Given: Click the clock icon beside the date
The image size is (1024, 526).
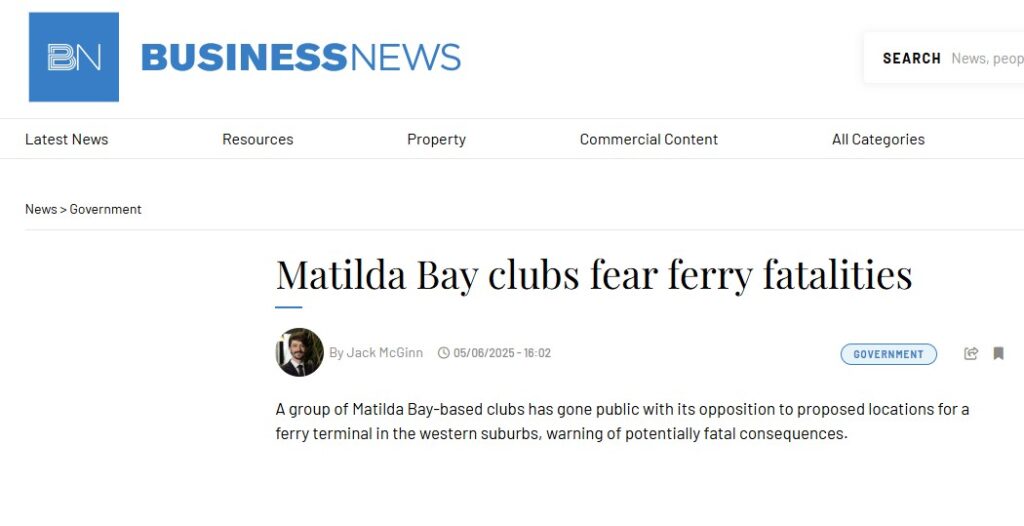Looking at the screenshot, I should point(444,353).
